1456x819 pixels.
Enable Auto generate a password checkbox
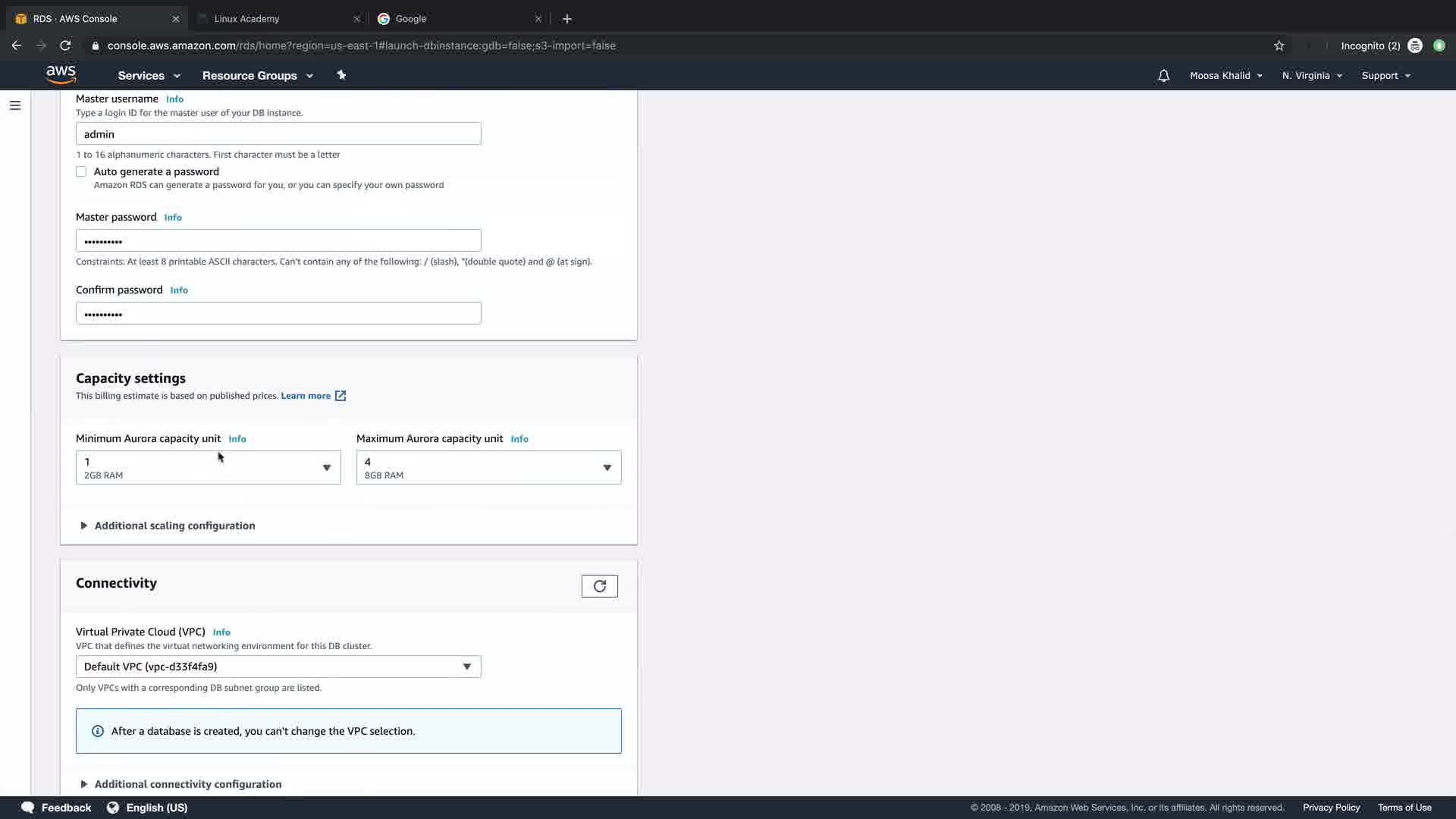tap(81, 171)
